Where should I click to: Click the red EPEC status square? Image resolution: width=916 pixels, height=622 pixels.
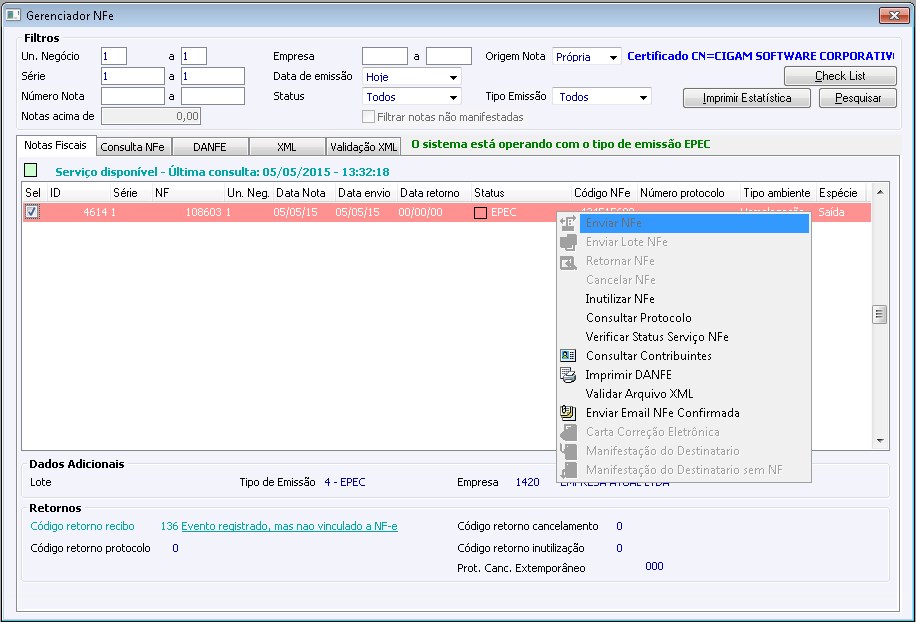[480, 213]
